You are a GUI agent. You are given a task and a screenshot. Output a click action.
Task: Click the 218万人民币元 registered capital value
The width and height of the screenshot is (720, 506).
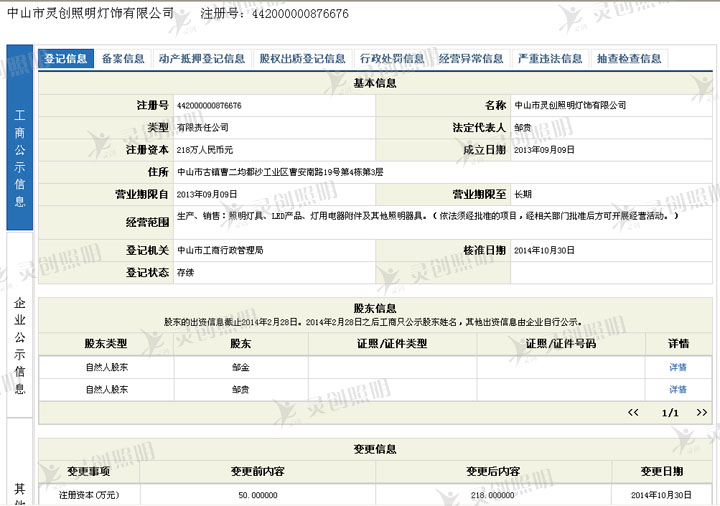point(205,150)
